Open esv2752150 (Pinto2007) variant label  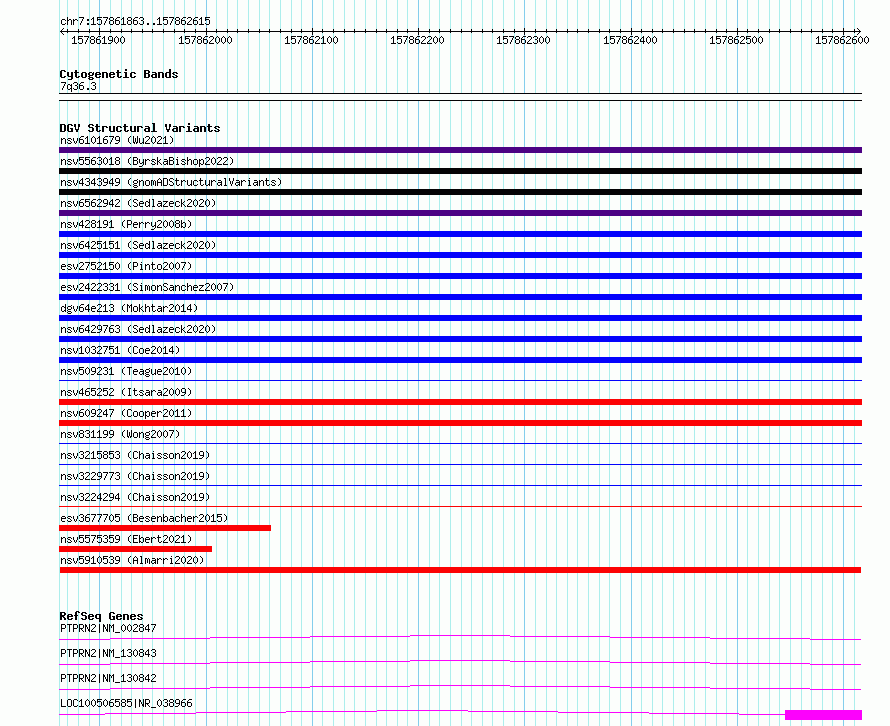[126, 266]
